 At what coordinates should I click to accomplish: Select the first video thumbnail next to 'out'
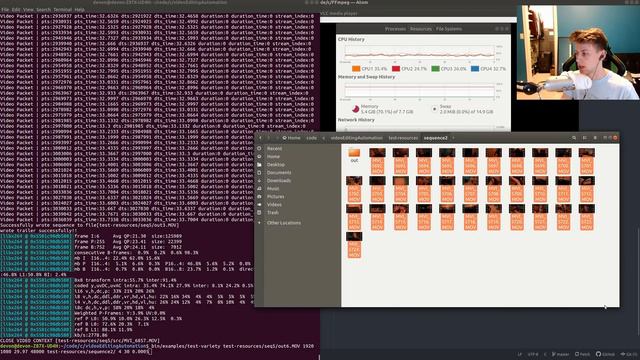(x=377, y=161)
